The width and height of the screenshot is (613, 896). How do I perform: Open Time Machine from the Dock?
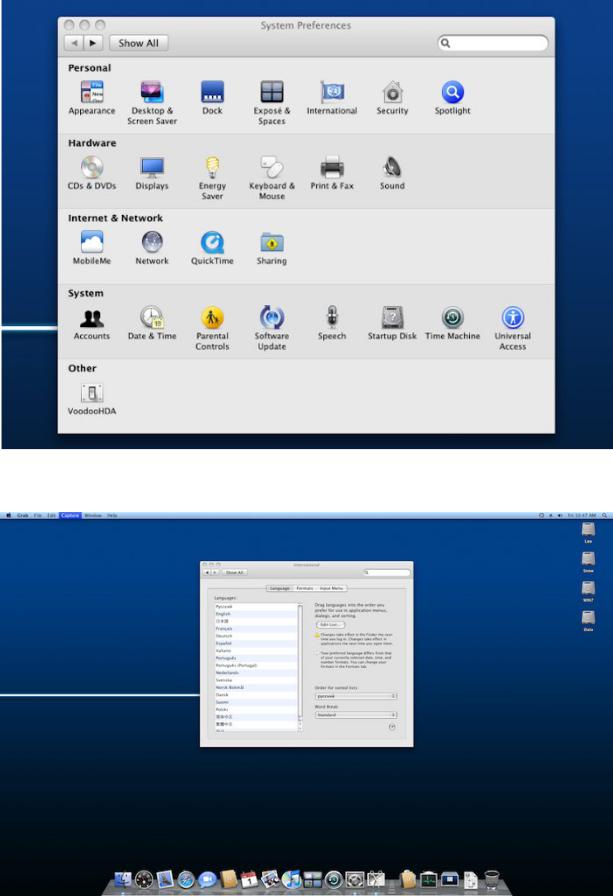pyautogui.click(x=334, y=879)
